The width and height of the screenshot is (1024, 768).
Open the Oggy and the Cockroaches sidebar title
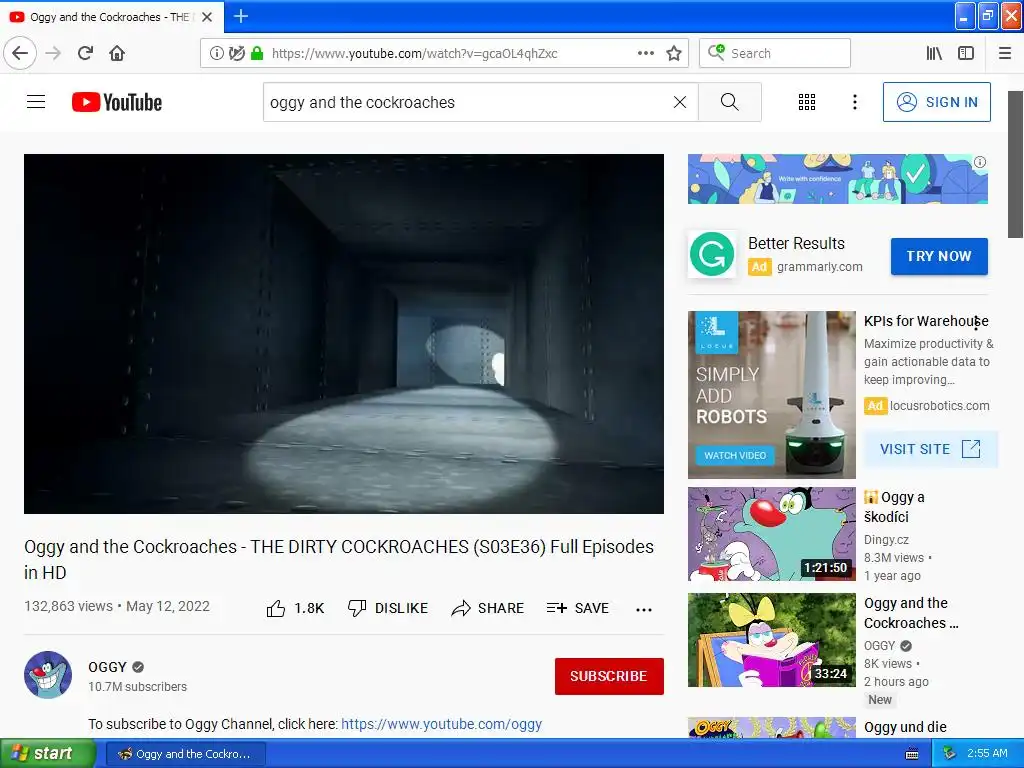coord(911,613)
